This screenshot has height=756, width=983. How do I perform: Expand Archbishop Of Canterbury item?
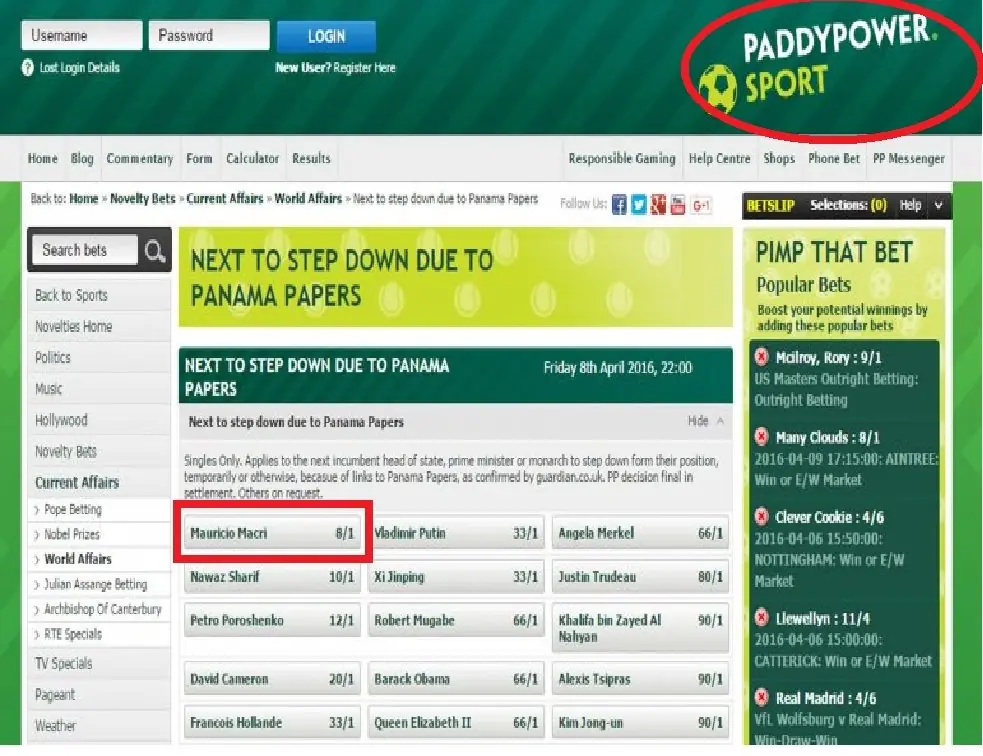tap(37, 609)
